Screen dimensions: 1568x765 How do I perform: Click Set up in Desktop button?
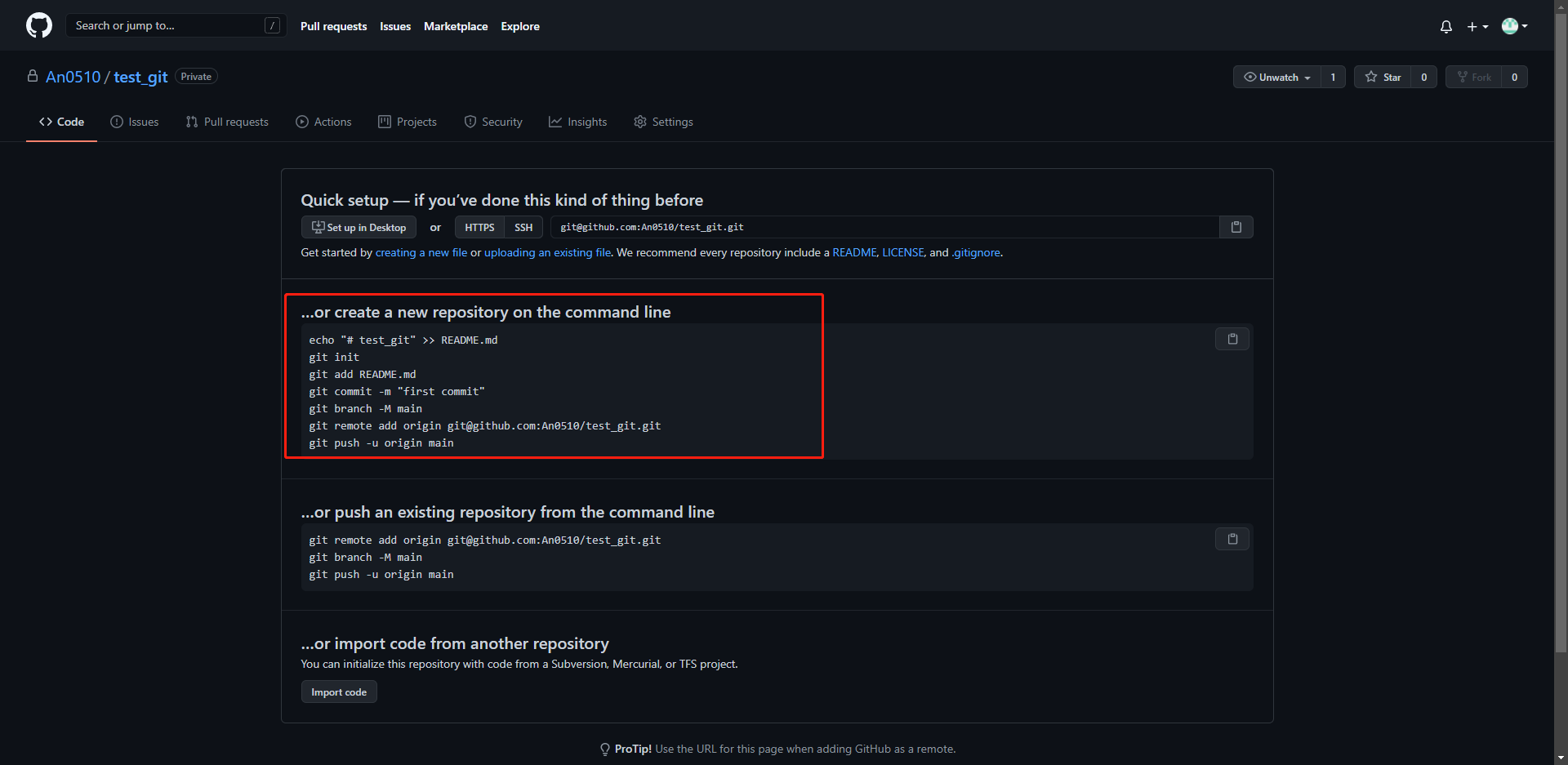pyautogui.click(x=359, y=227)
